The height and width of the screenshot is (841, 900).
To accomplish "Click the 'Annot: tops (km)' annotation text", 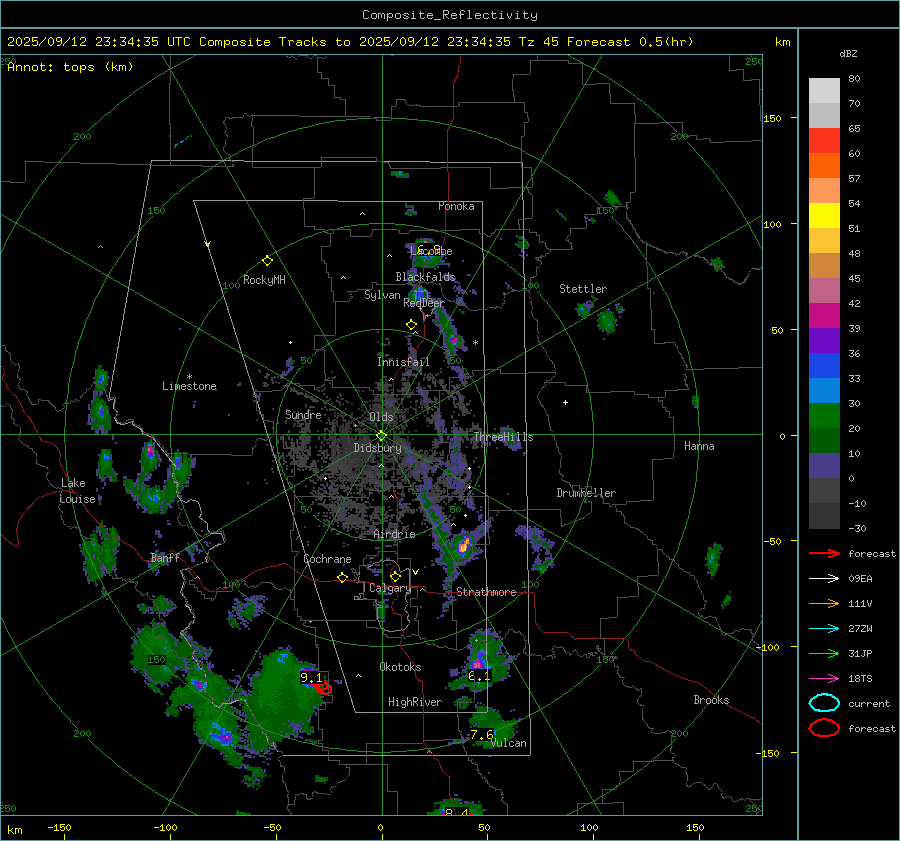I will [70, 67].
